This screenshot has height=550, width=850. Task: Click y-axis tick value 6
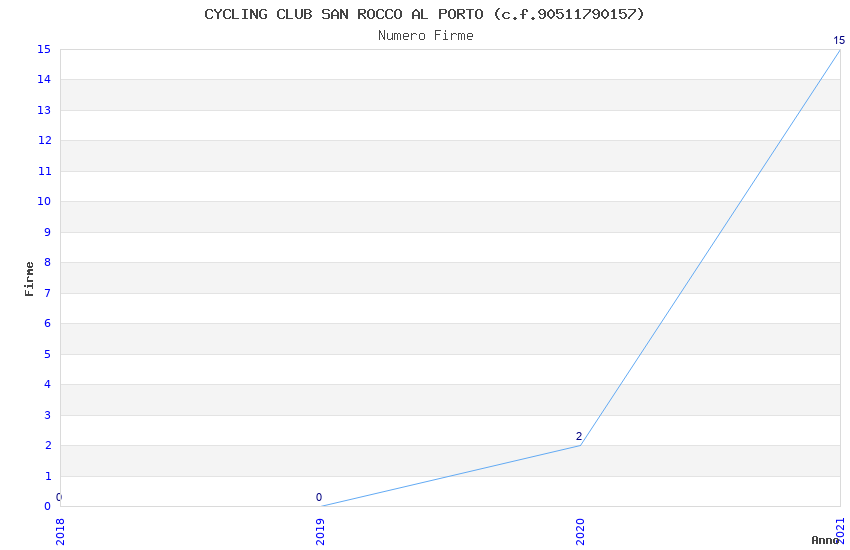pyautogui.click(x=48, y=323)
